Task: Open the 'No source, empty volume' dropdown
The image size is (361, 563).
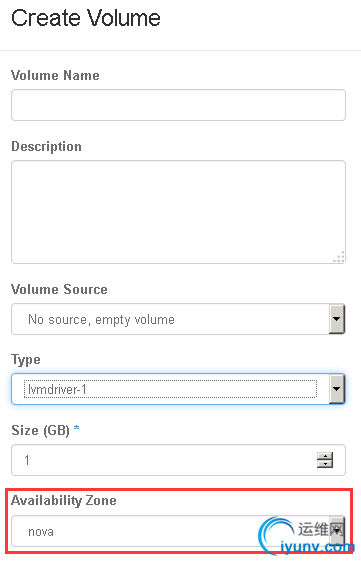Action: (x=178, y=319)
